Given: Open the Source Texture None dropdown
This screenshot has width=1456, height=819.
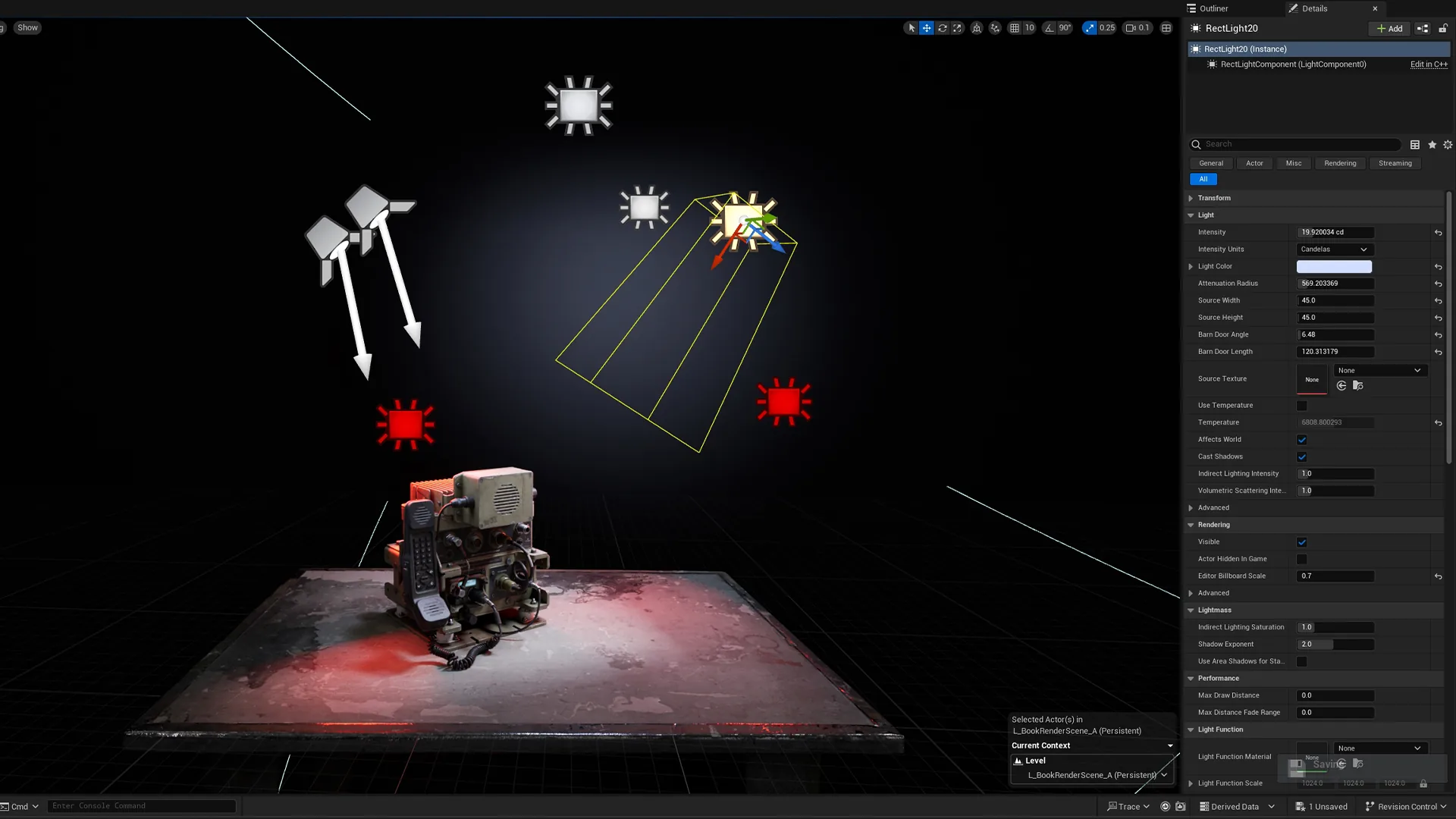Looking at the screenshot, I should (1380, 371).
